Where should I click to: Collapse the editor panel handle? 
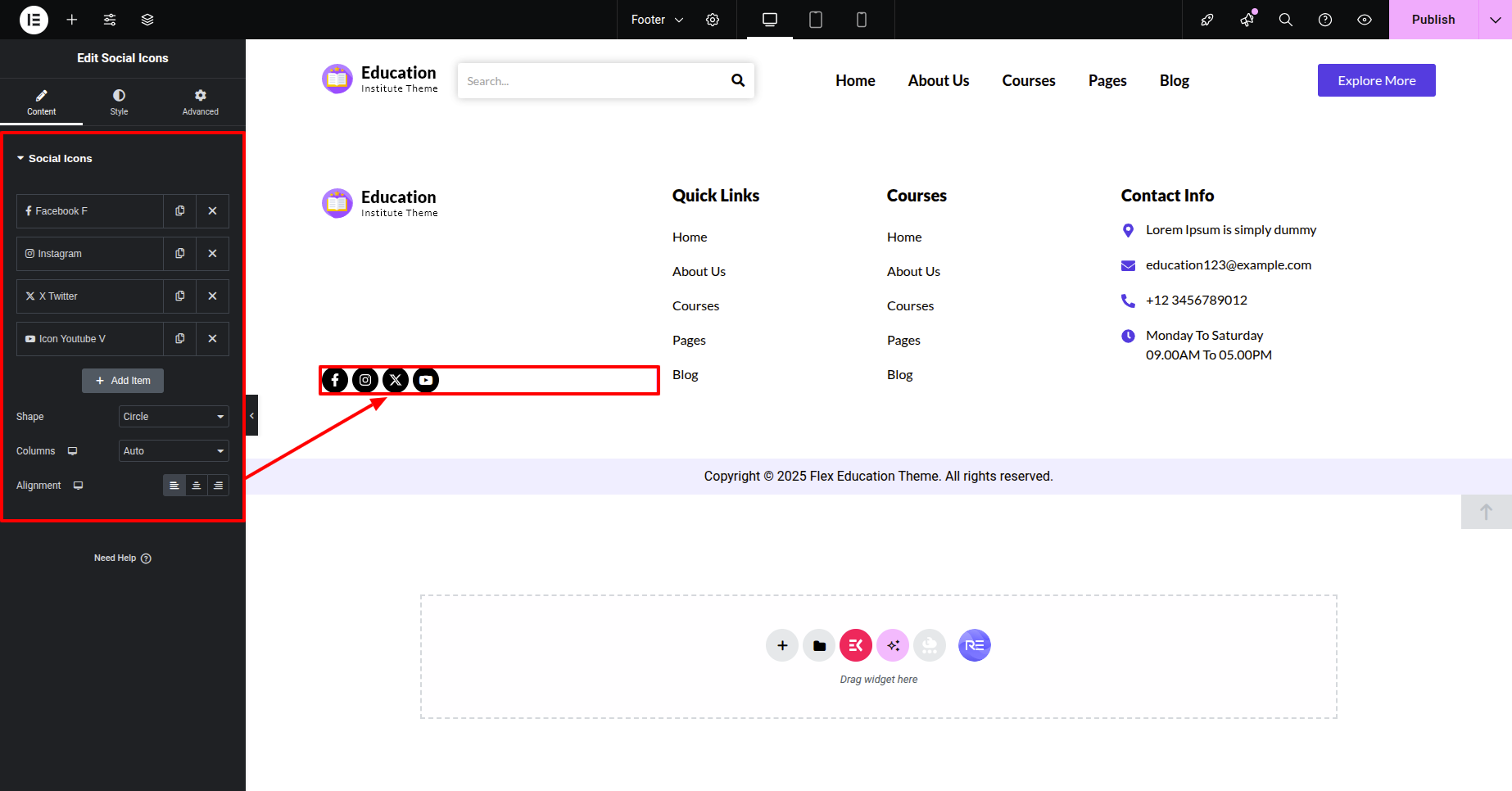point(251,415)
